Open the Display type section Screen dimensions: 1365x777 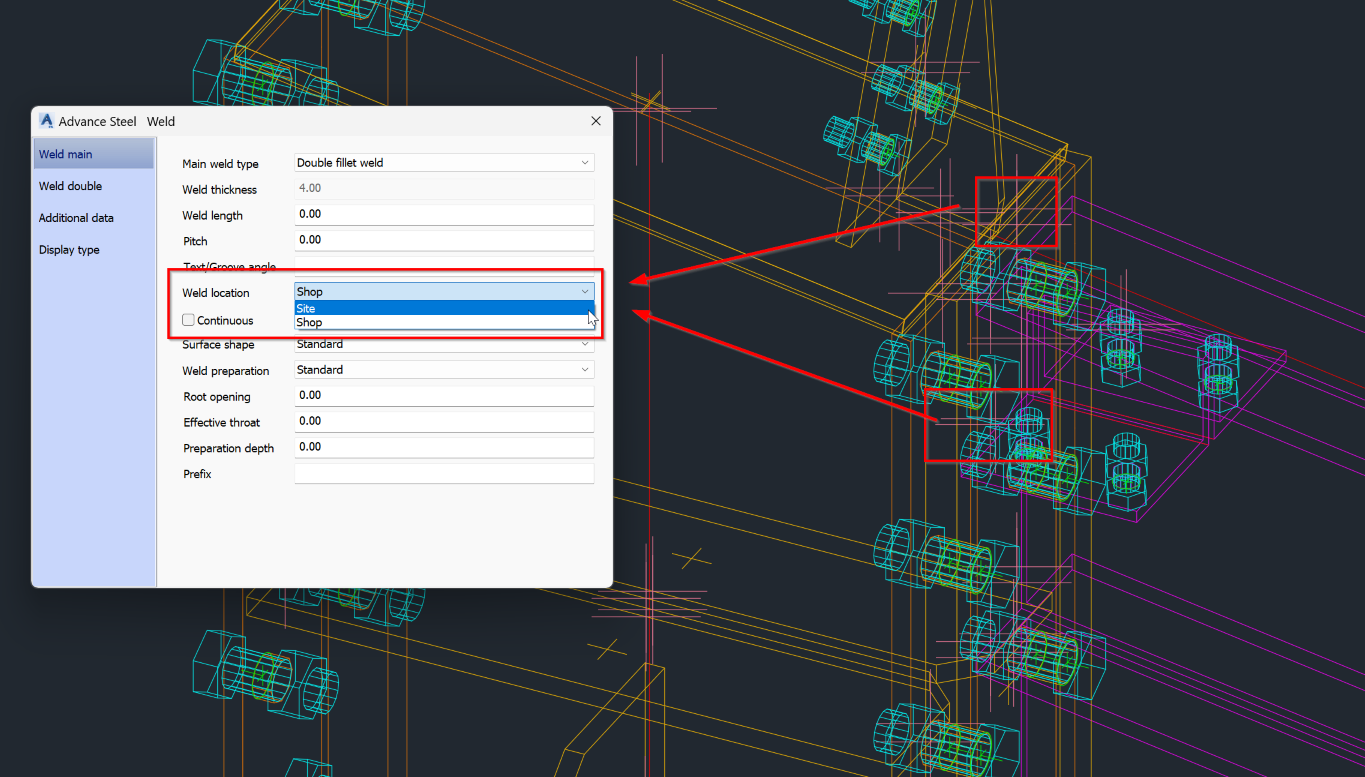point(69,249)
